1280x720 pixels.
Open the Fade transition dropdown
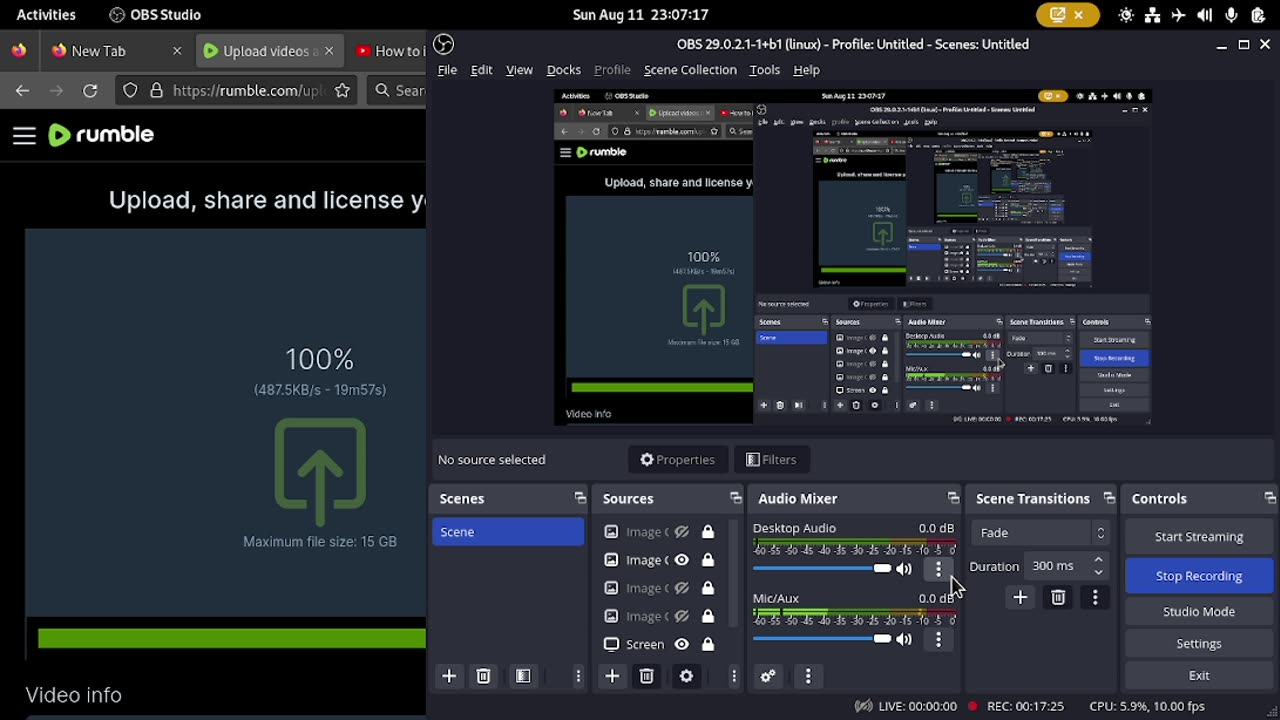click(x=1040, y=533)
